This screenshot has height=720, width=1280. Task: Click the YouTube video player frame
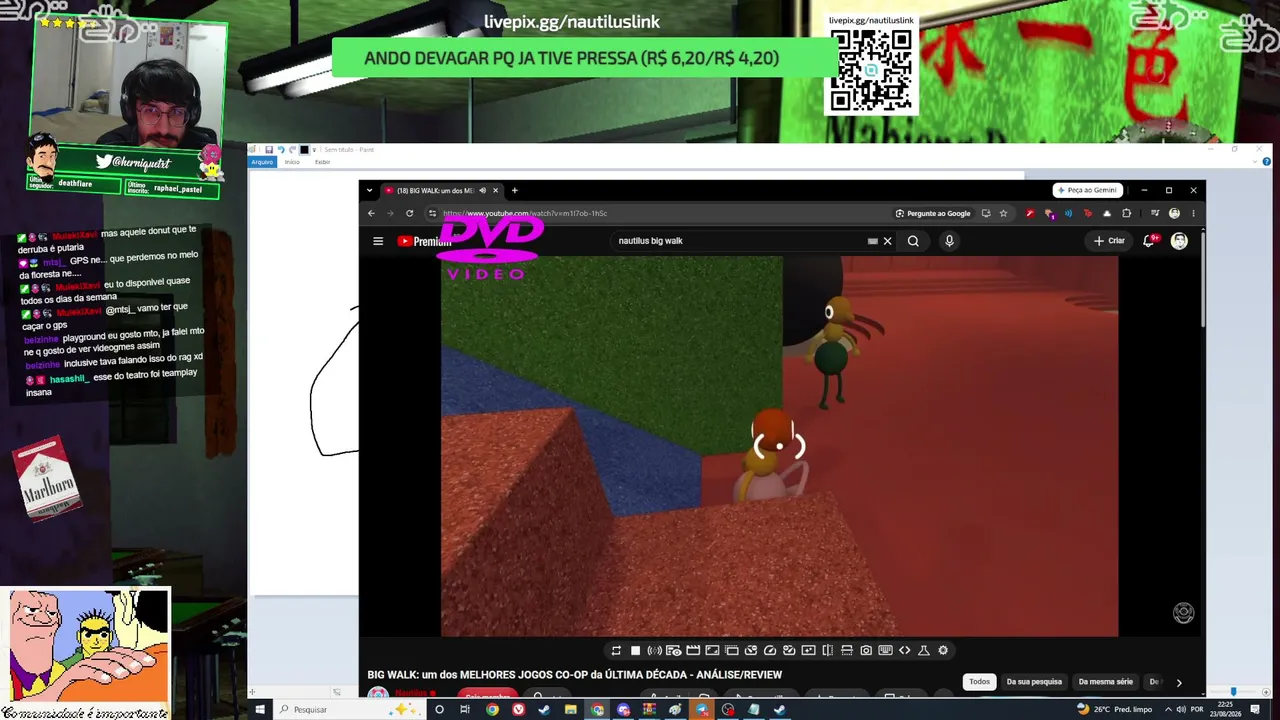pyautogui.click(x=780, y=446)
